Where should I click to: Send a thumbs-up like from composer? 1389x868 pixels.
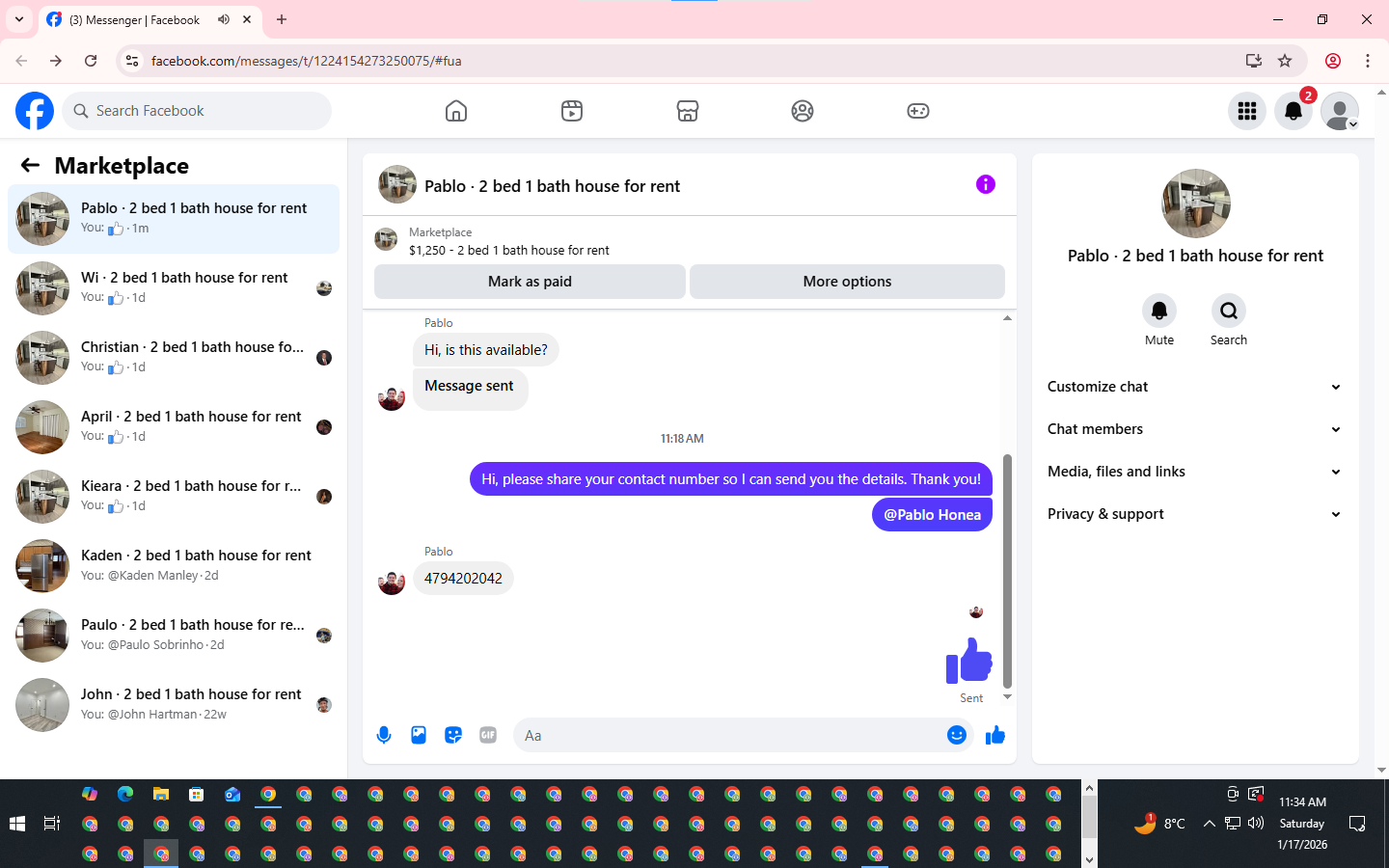(x=995, y=735)
